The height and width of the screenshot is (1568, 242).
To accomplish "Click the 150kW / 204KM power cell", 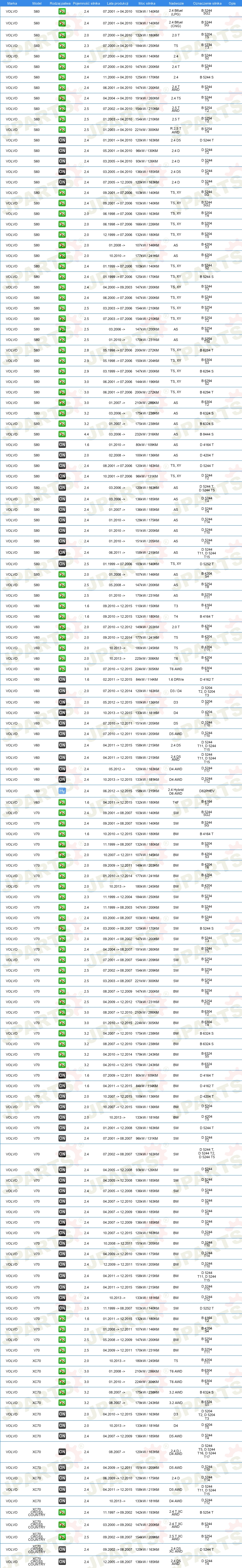I will (147, 361).
